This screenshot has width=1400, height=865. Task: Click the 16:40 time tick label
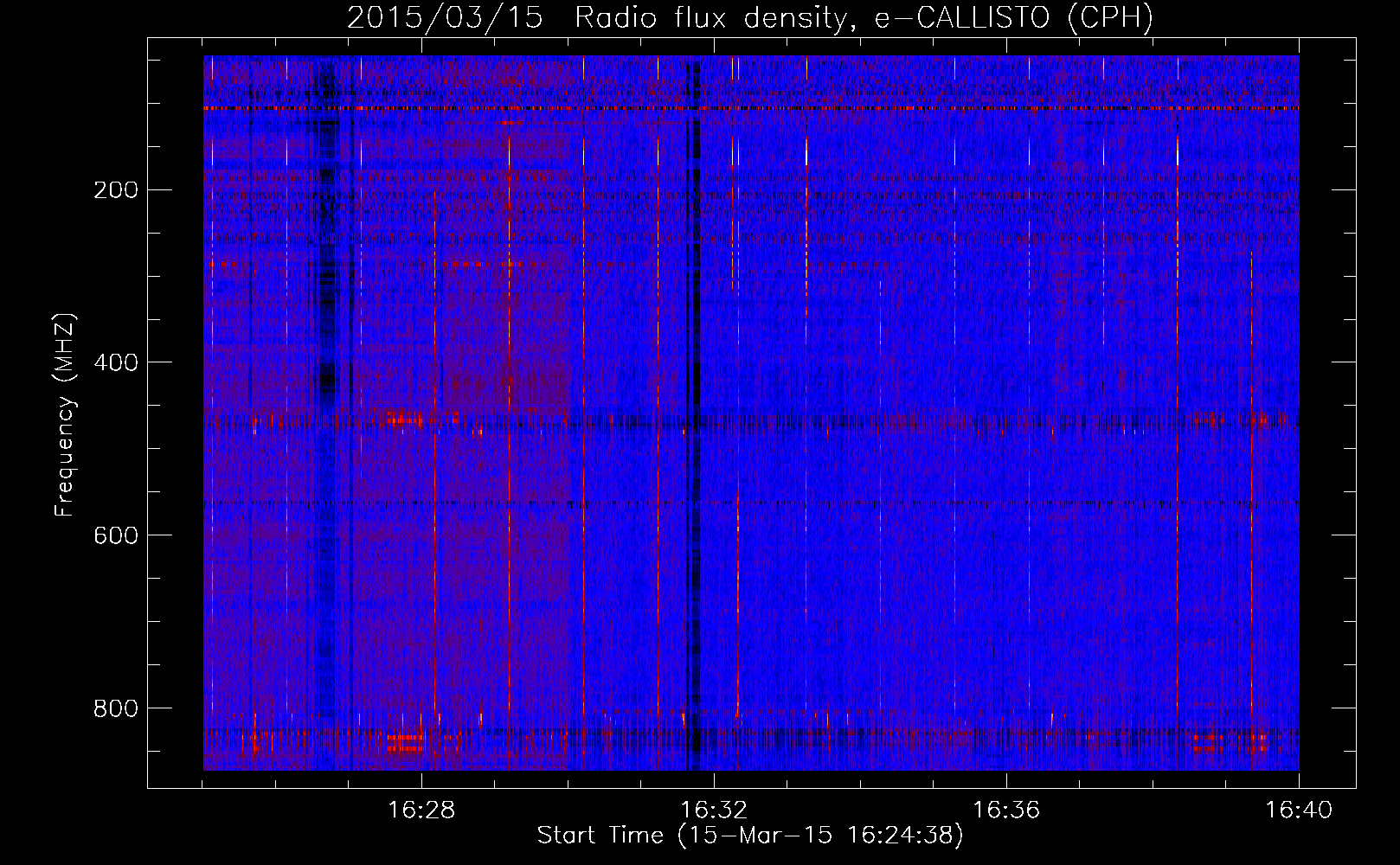click(1299, 810)
